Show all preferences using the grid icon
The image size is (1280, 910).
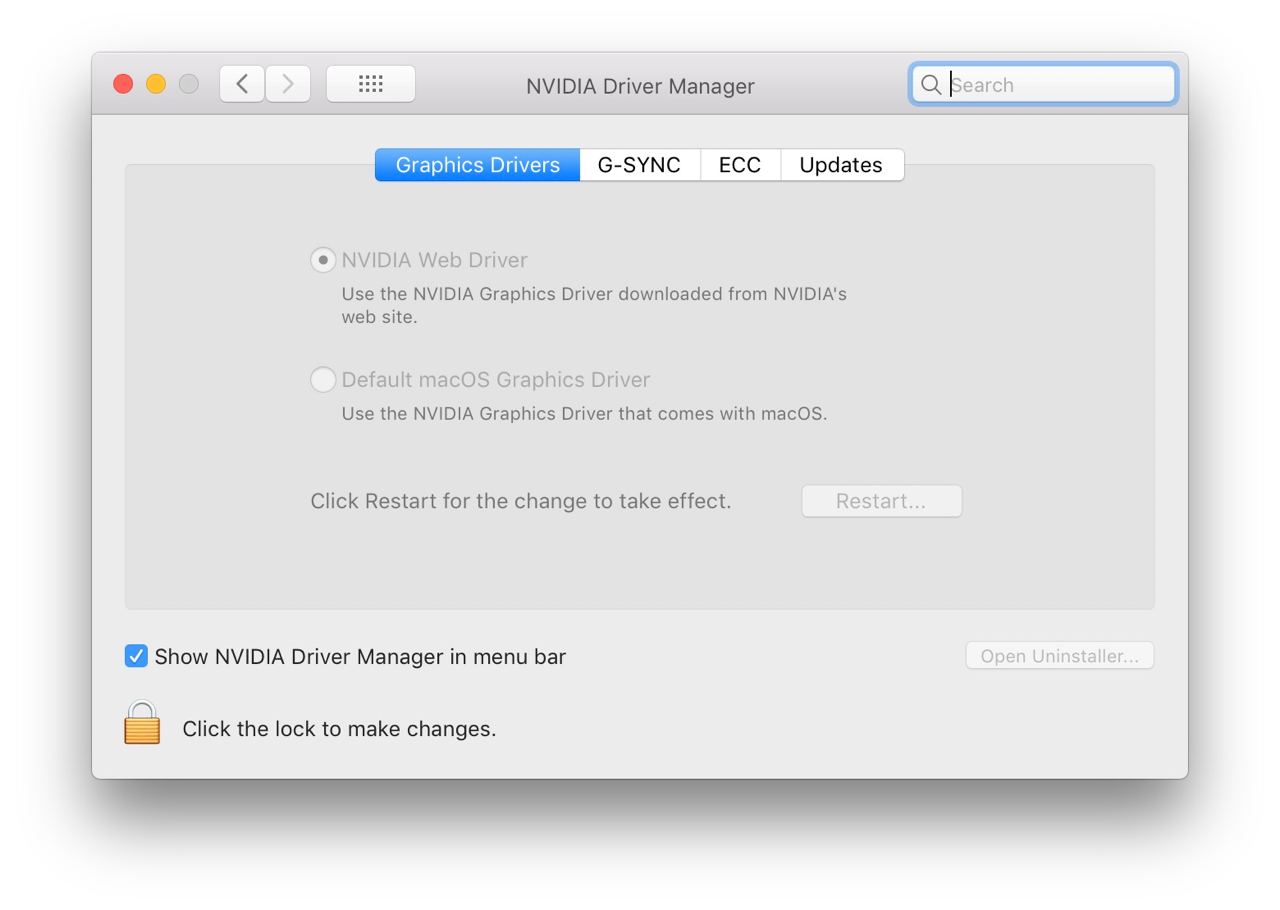371,84
